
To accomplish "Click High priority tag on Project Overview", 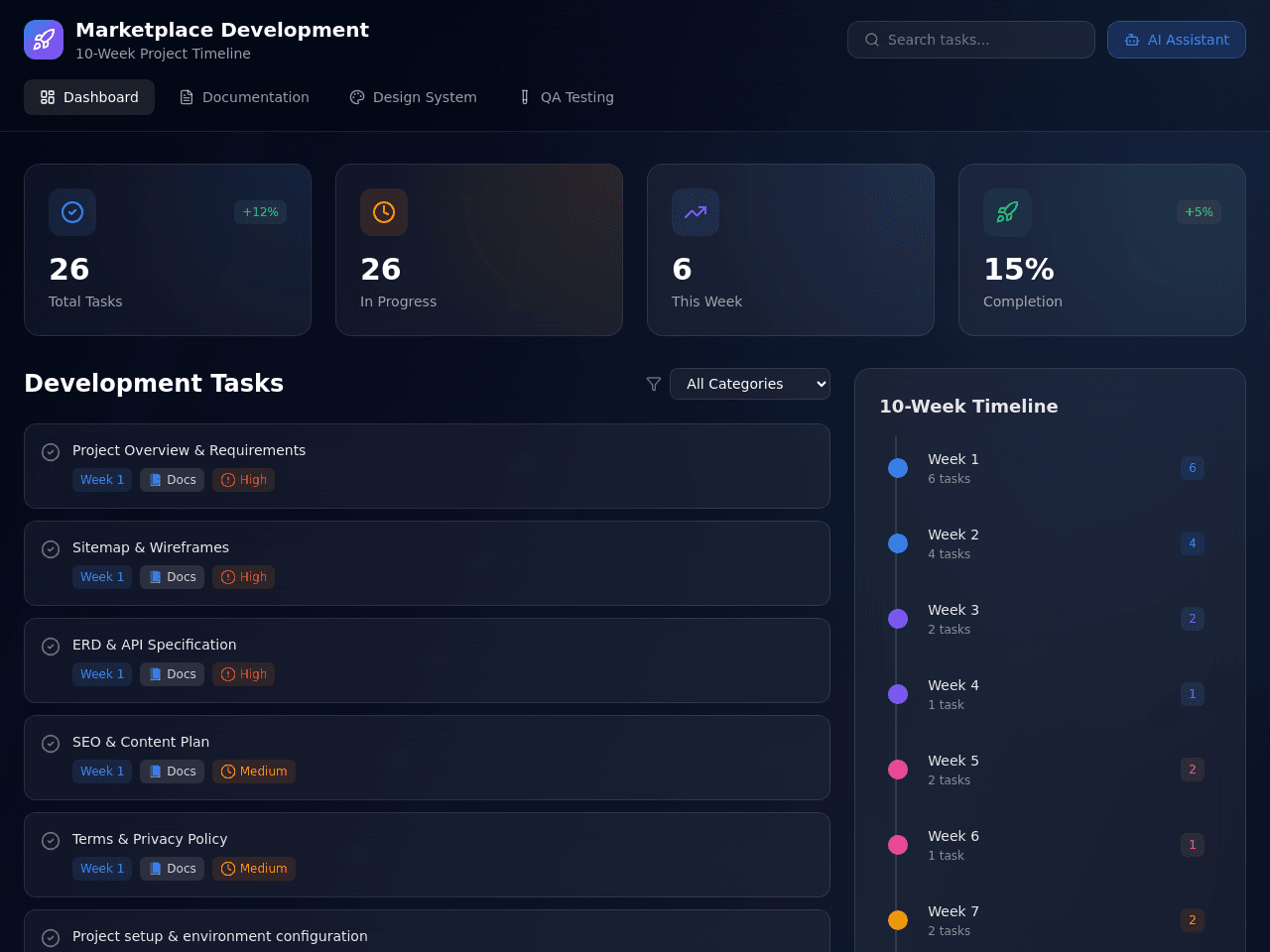I will coord(243,480).
